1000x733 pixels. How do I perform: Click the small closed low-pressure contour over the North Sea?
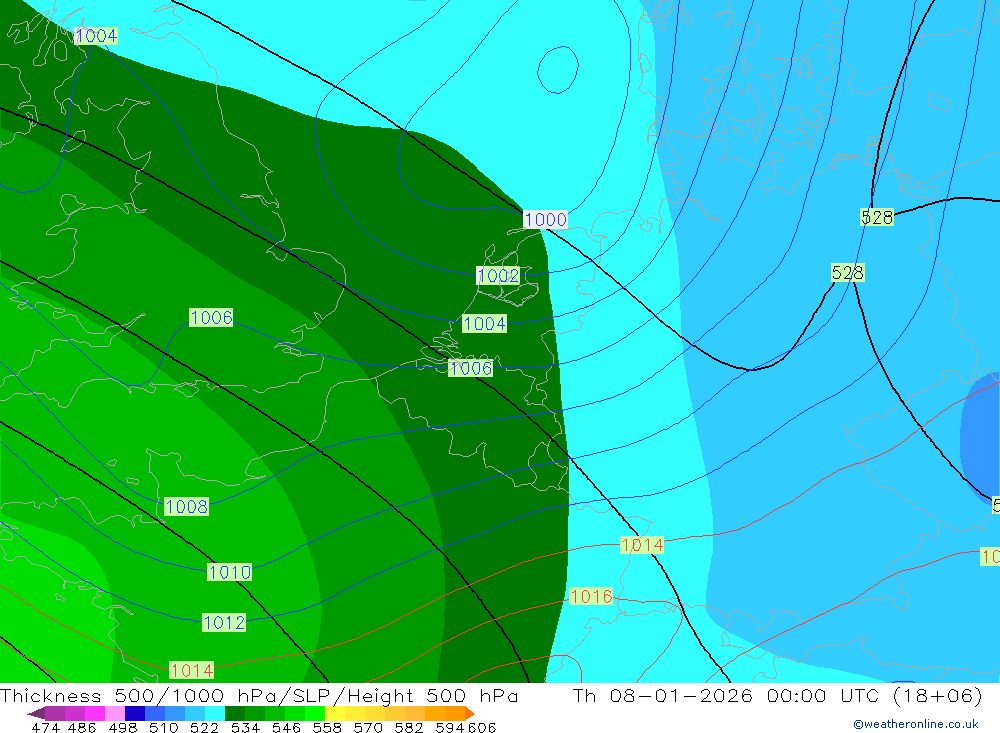558,70
